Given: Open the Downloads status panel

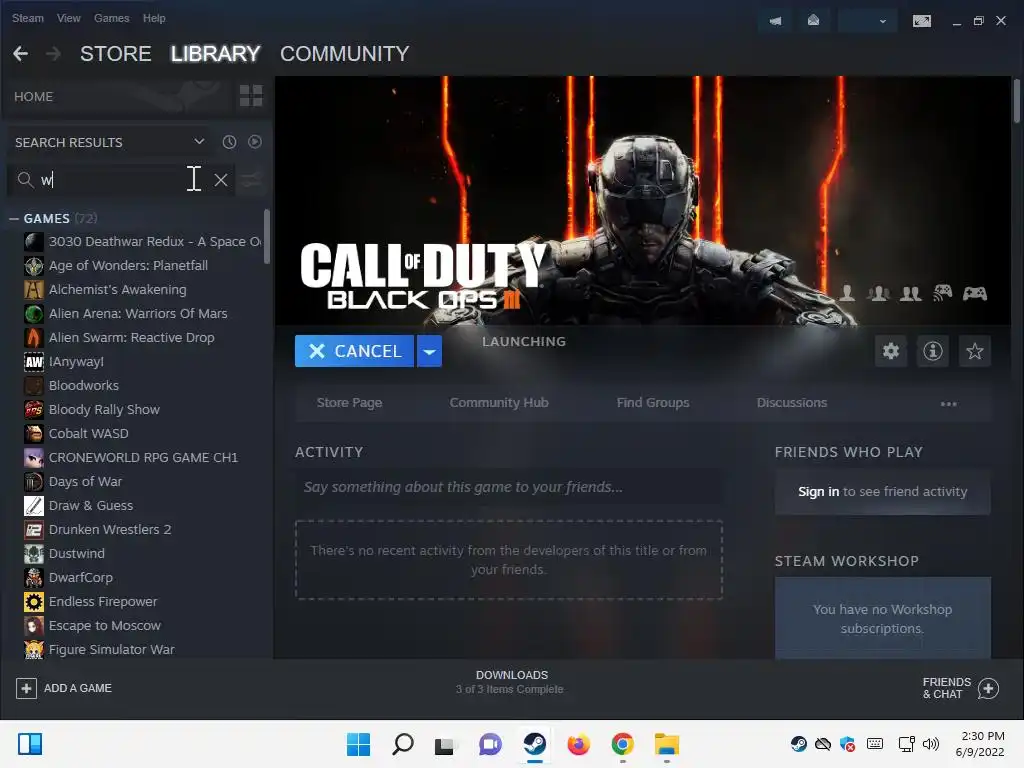Looking at the screenshot, I should pyautogui.click(x=511, y=682).
